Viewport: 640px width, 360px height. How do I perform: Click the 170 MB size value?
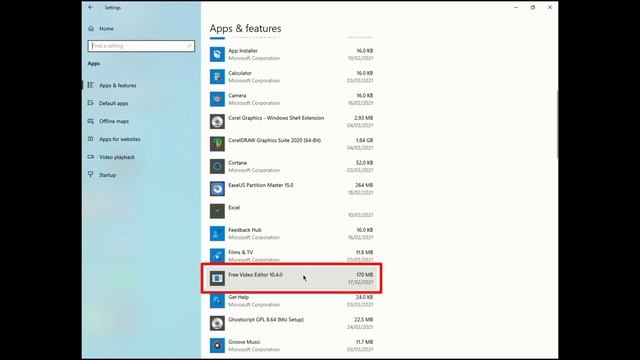tap(364, 275)
